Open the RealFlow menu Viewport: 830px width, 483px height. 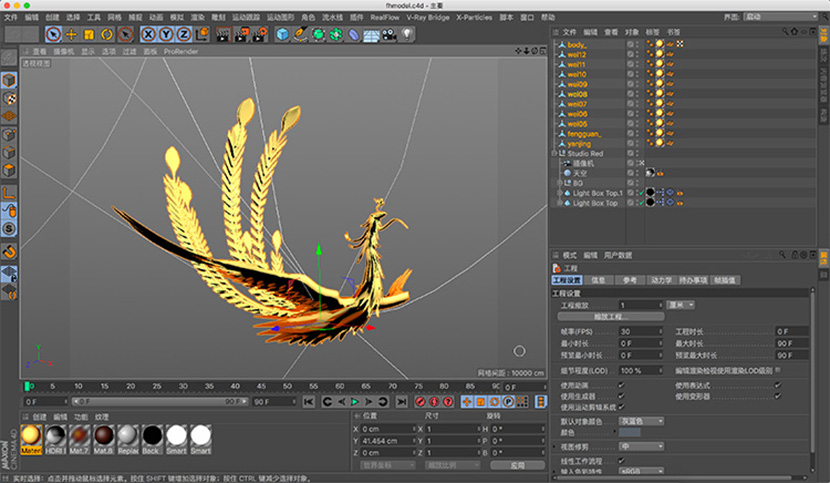[385, 17]
